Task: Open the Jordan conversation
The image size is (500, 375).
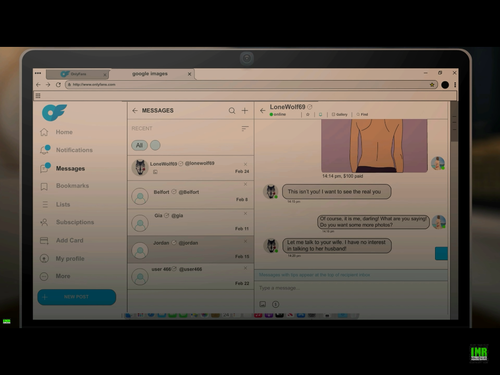Action: tap(191, 249)
